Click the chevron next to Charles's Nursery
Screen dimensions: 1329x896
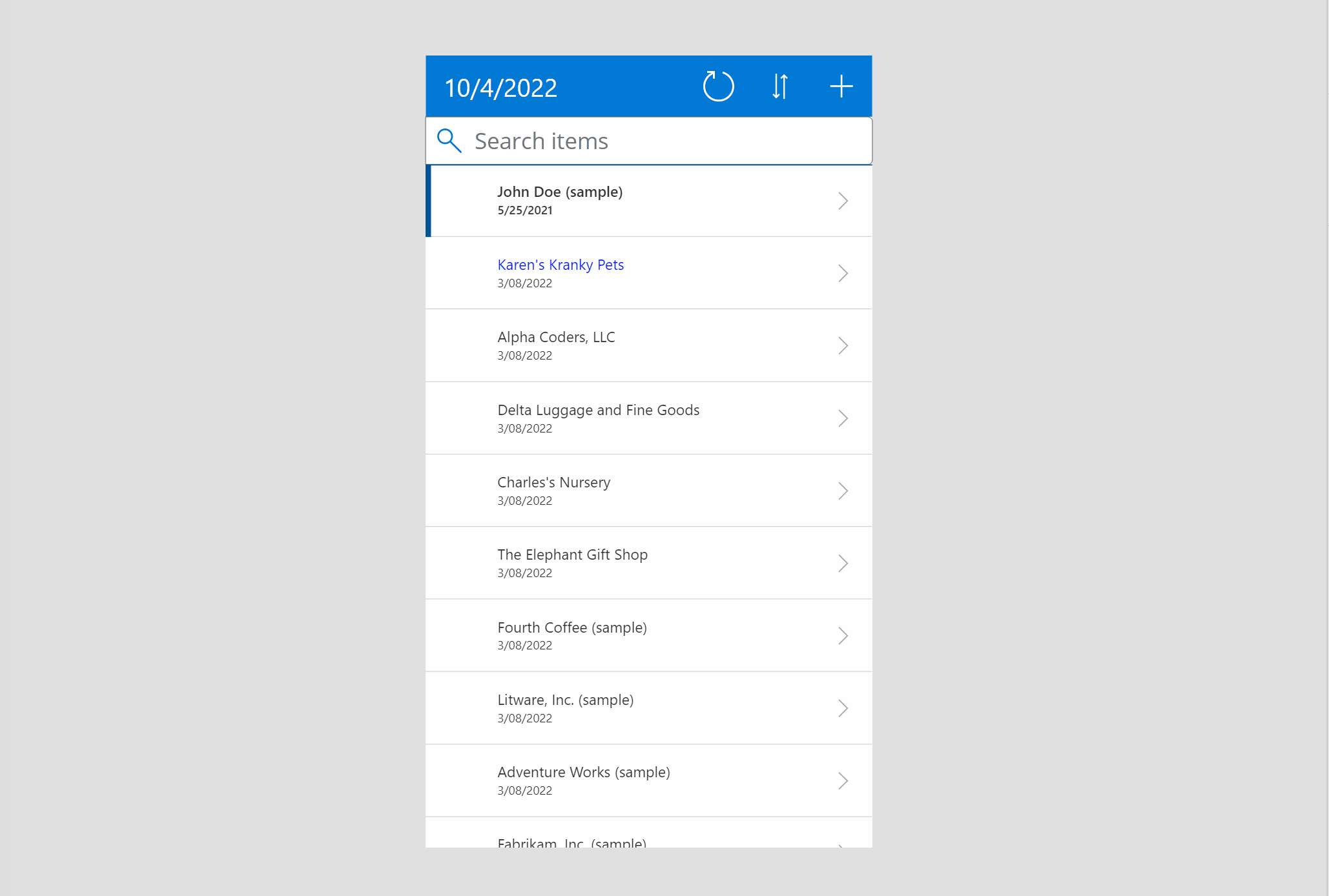[x=843, y=490]
